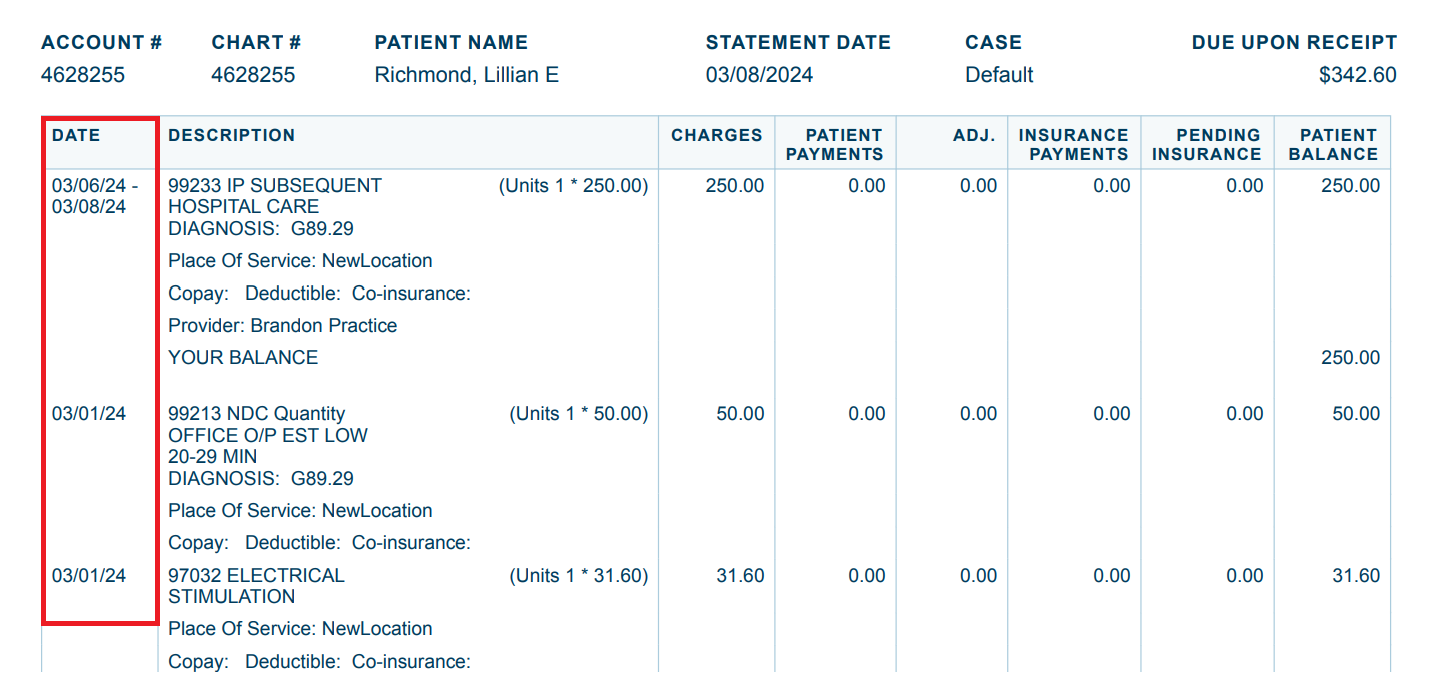Select the PENDING INSURANCE column header
This screenshot has width=1431, height=682.
(1206, 144)
